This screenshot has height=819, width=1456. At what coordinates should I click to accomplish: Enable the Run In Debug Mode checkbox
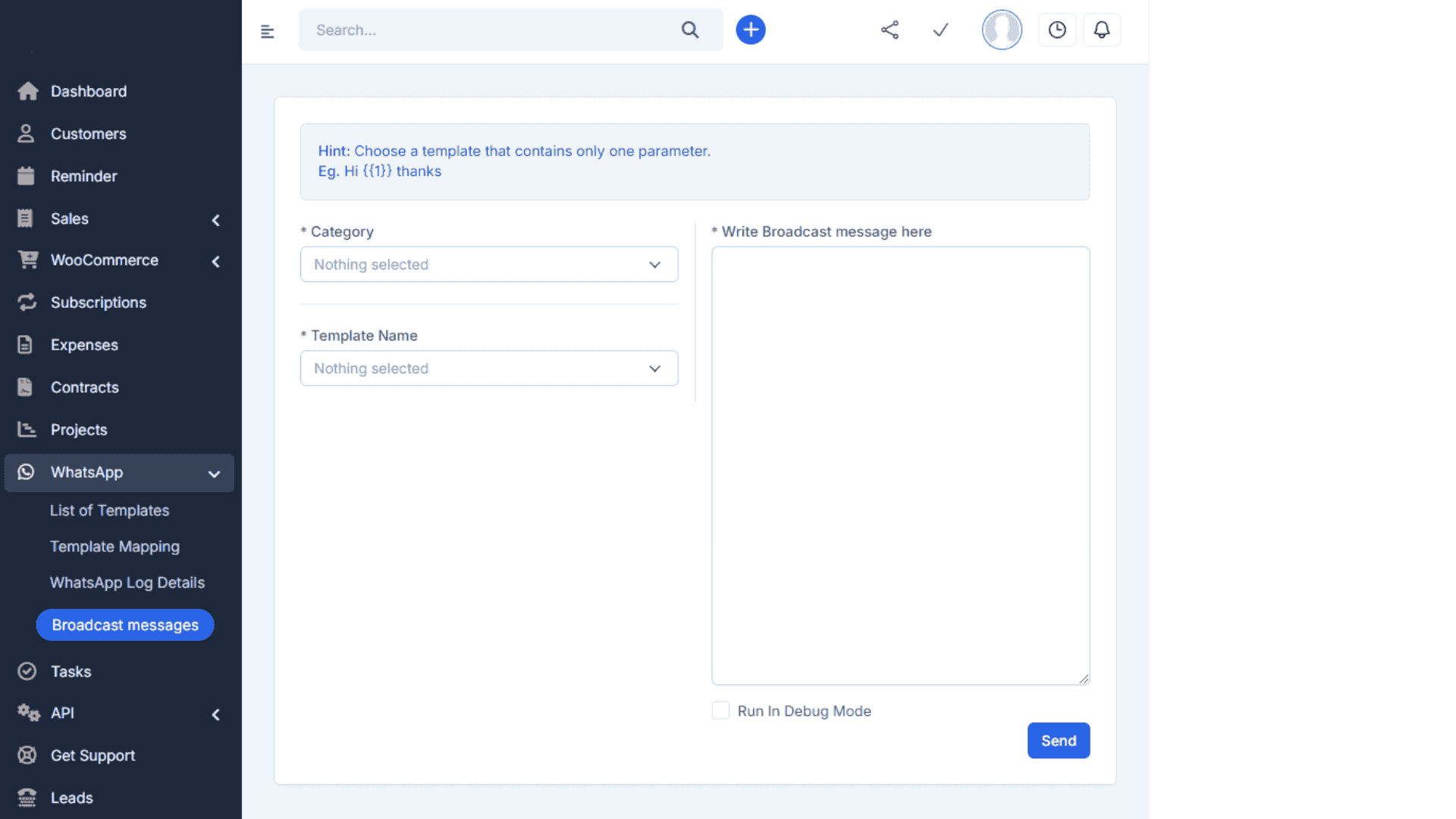720,711
